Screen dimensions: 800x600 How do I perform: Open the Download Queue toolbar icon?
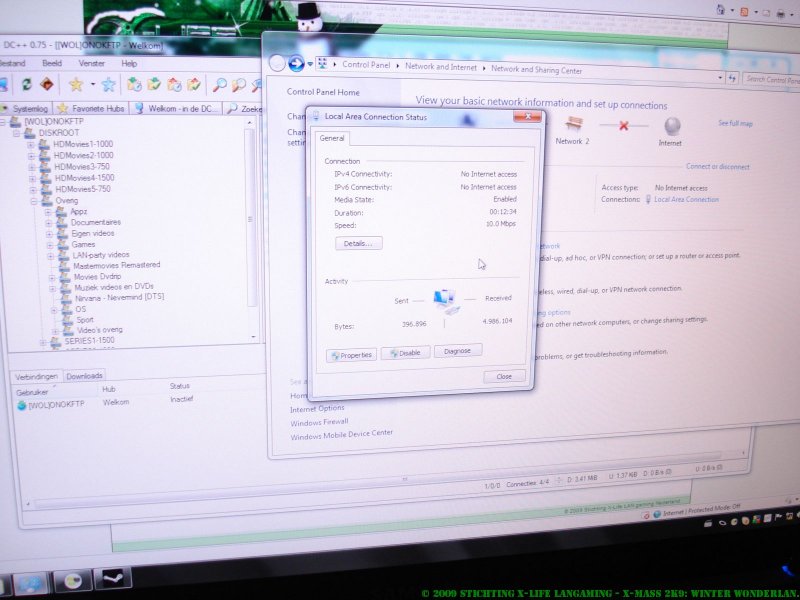135,85
